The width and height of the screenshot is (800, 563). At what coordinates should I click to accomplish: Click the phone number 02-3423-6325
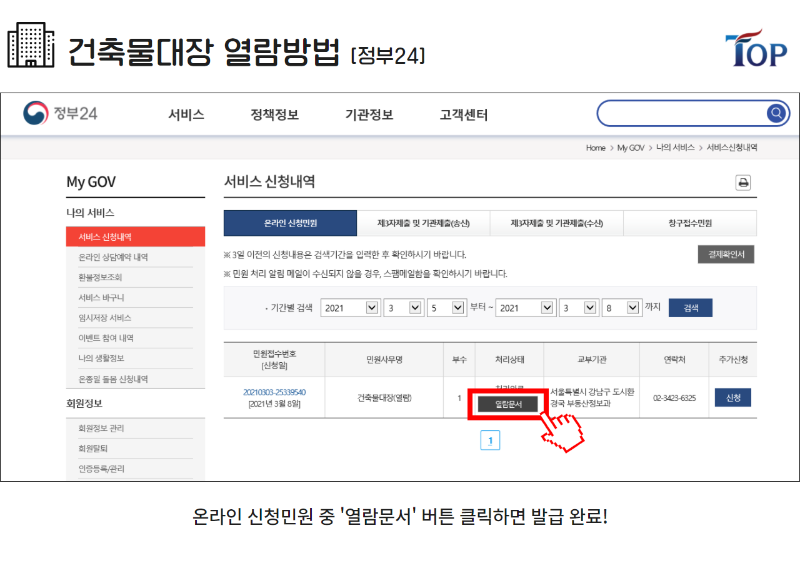tap(674, 398)
